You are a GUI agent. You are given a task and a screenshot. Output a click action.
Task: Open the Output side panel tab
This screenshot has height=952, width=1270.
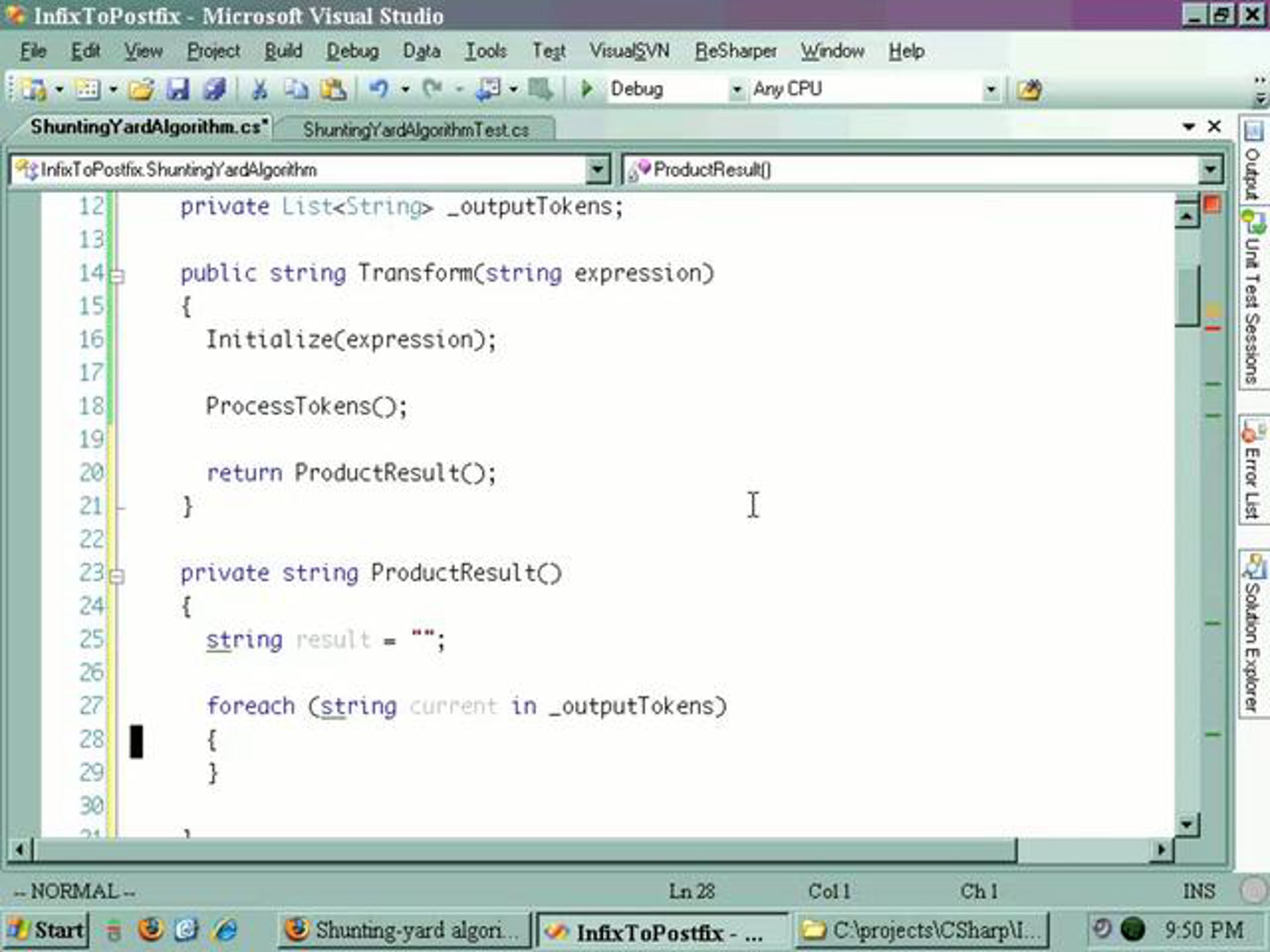click(x=1254, y=161)
